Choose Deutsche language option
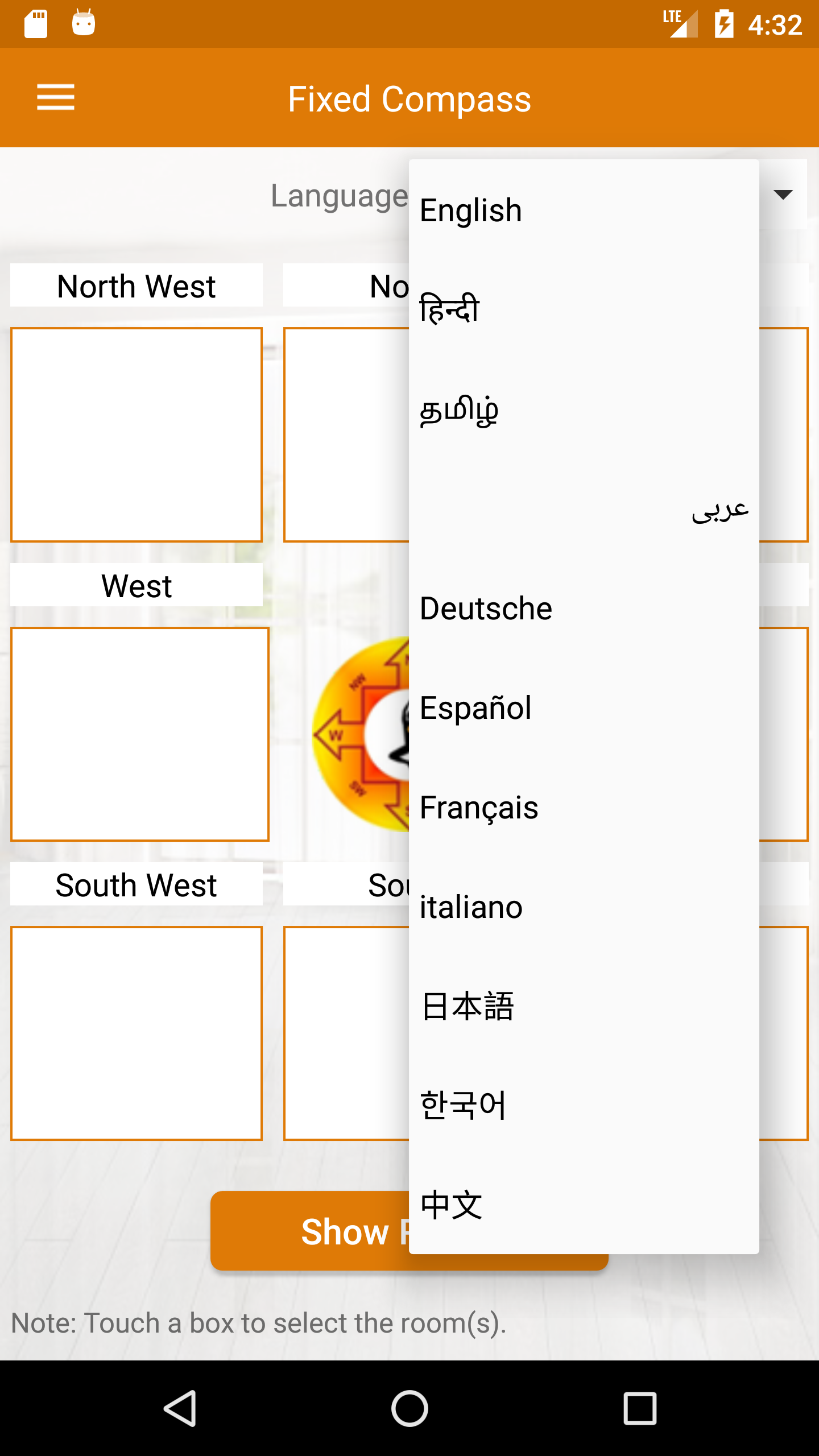 coord(584,609)
